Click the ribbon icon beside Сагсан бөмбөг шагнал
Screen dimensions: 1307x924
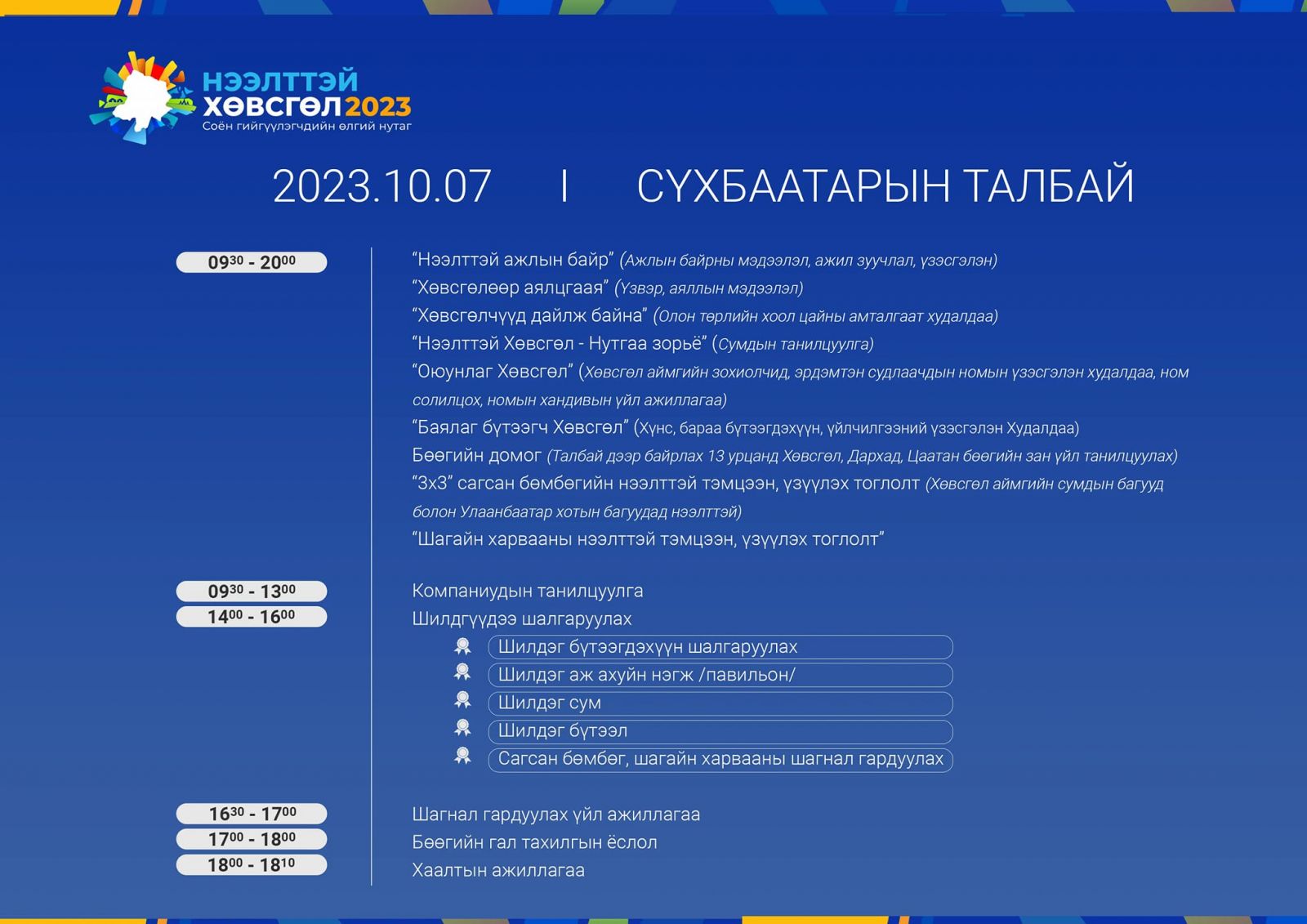(462, 756)
